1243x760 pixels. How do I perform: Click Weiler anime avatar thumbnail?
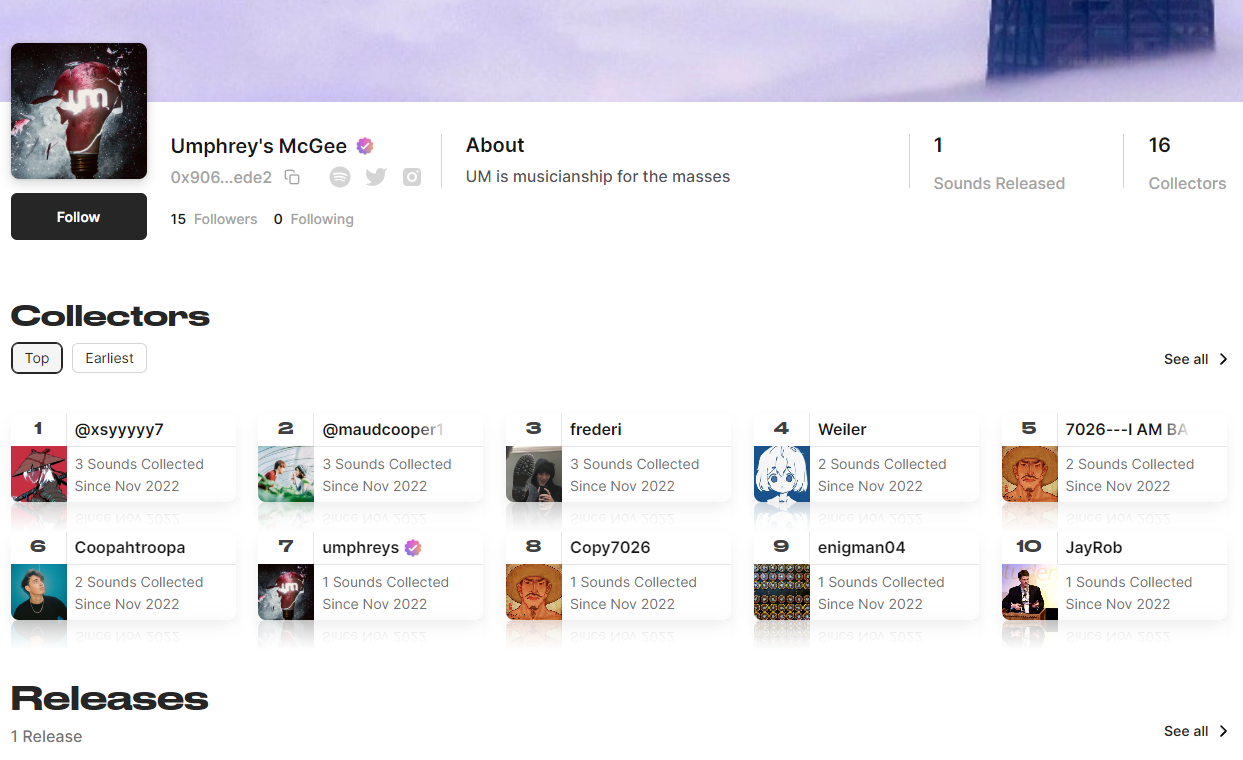point(782,474)
